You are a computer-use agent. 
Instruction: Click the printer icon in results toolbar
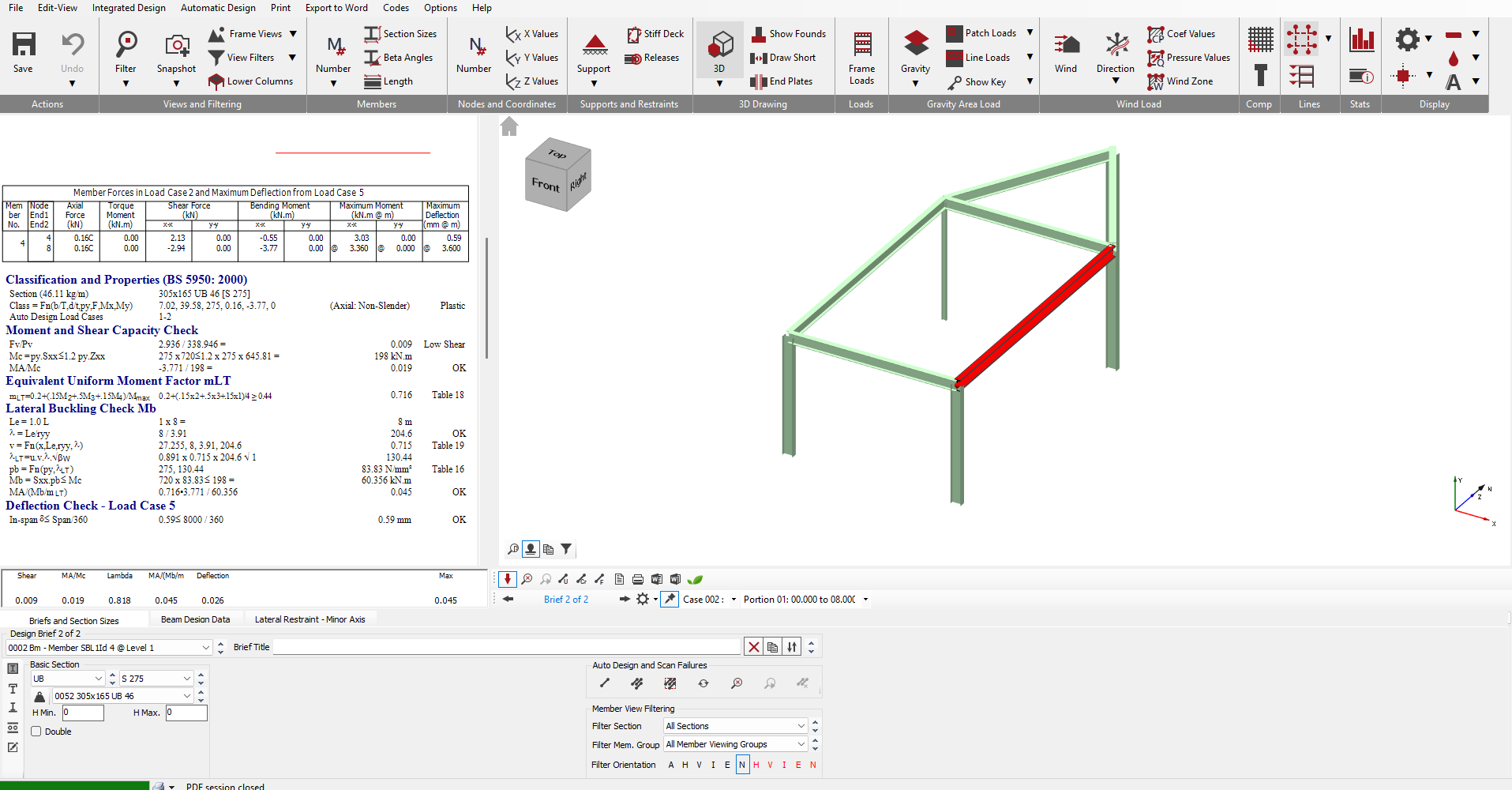[638, 580]
